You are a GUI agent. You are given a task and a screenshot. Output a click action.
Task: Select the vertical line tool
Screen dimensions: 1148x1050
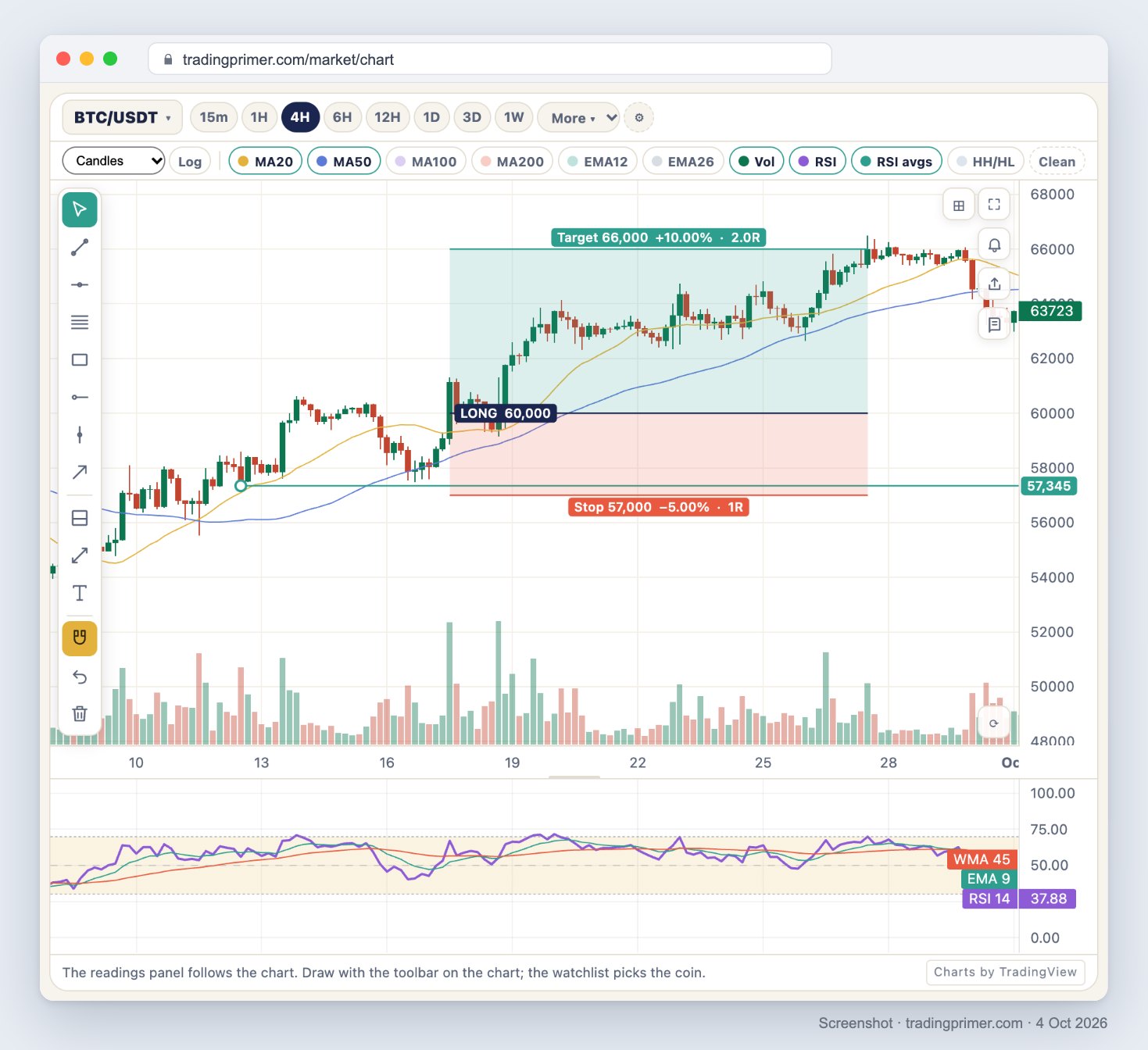pos(80,435)
